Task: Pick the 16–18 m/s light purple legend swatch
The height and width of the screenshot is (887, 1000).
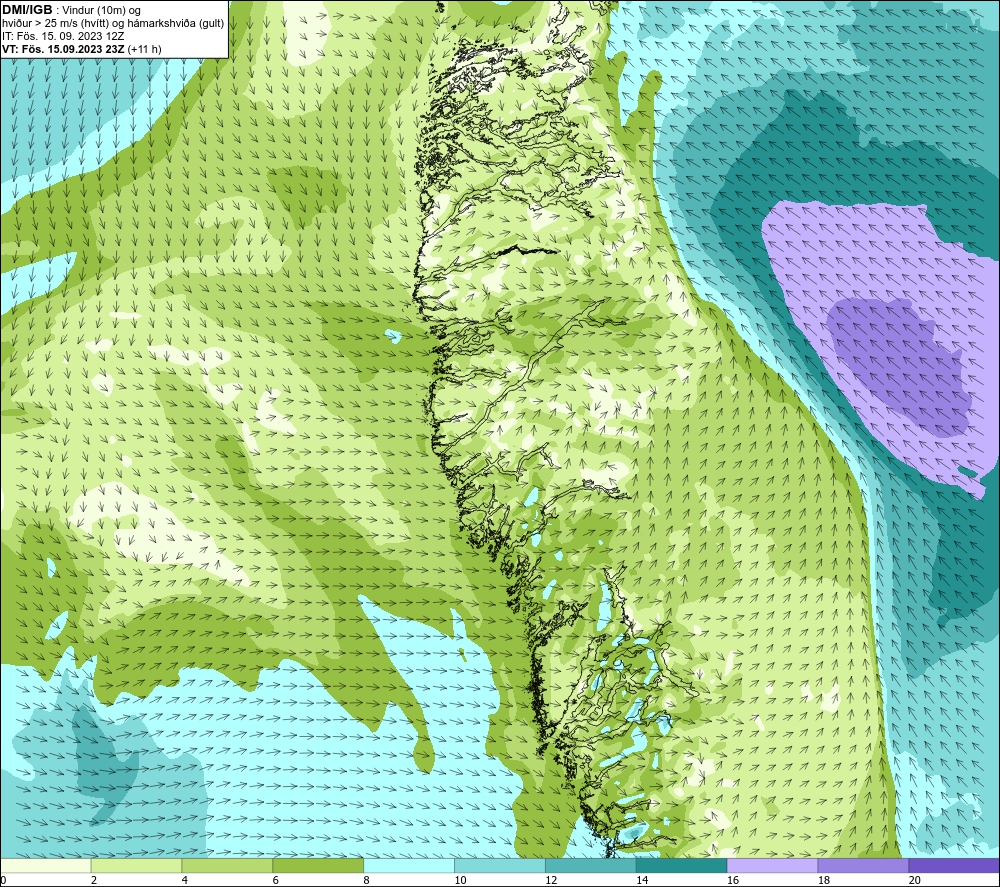Action: [772, 865]
